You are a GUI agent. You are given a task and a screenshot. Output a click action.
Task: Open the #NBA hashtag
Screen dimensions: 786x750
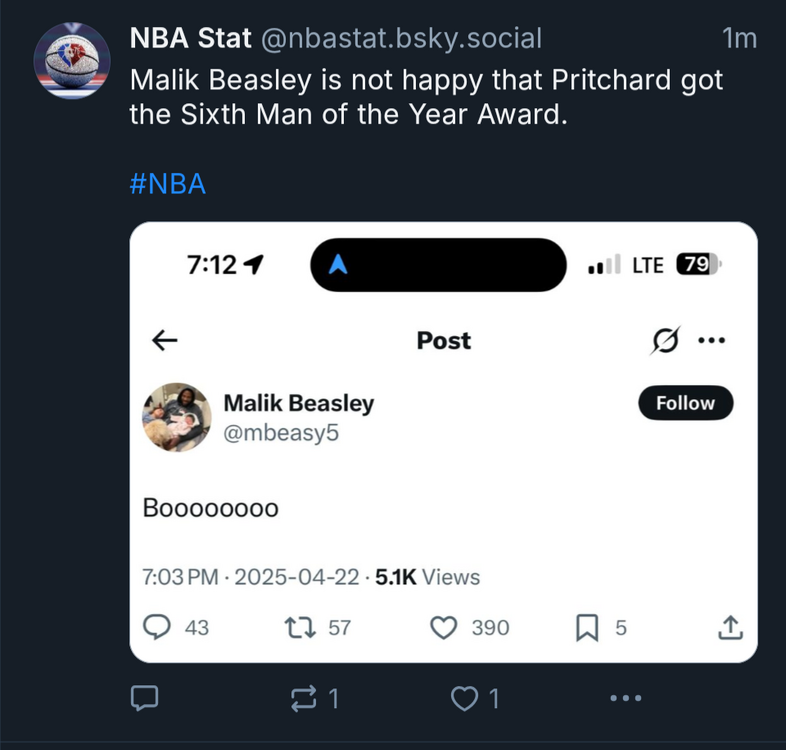pyautogui.click(x=168, y=184)
